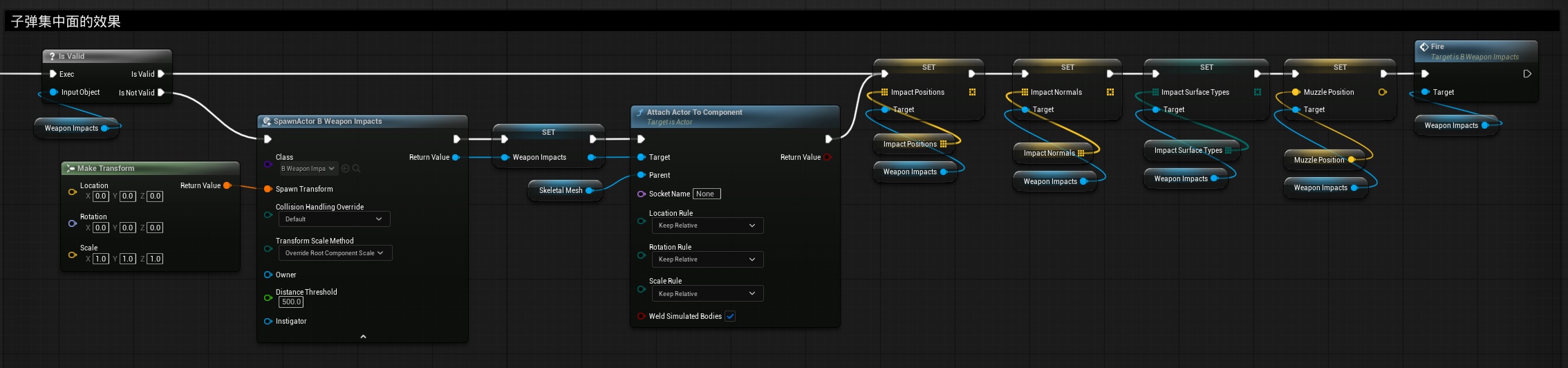Click the Attach Actor Return Value pin
Viewport: 1568px width, 368px height.
pyautogui.click(x=828, y=157)
